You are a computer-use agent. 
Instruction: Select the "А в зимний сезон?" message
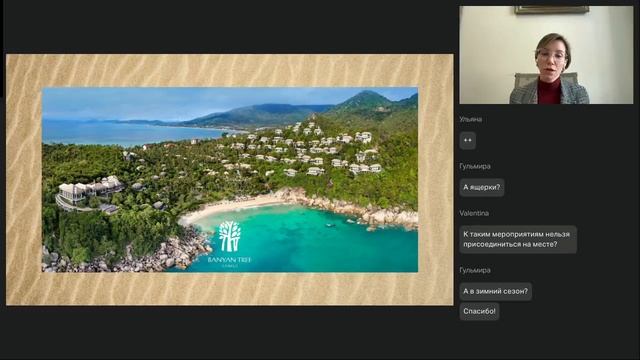click(496, 291)
